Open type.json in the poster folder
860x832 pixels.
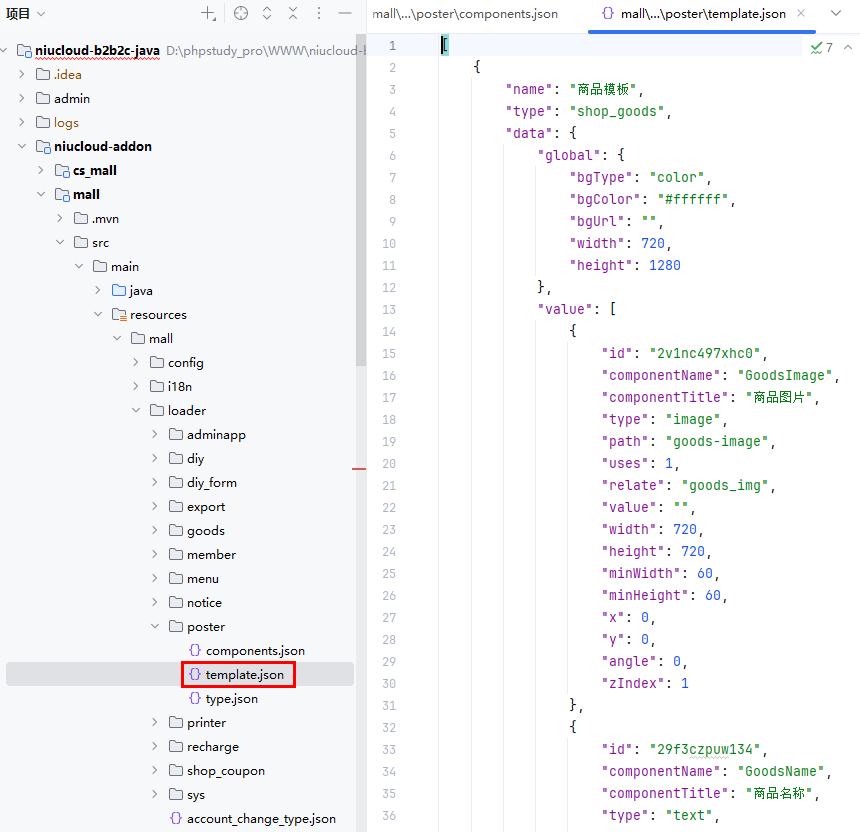coord(231,699)
